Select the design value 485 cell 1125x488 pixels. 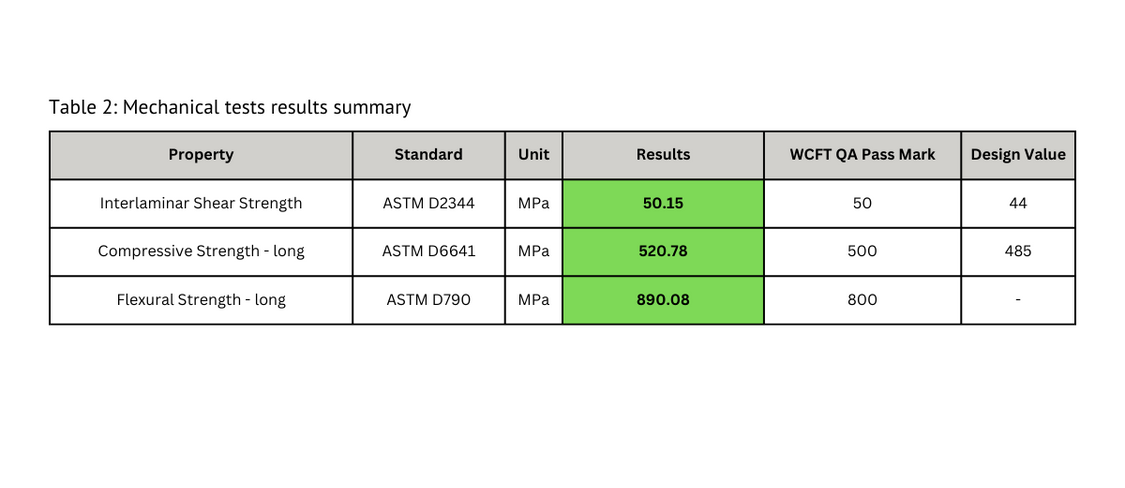(x=1018, y=251)
